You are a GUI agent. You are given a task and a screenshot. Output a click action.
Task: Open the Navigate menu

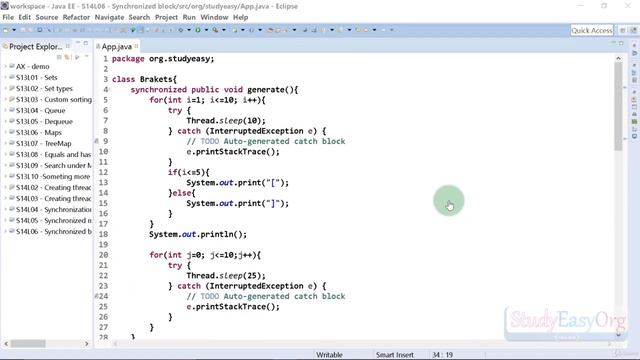click(x=109, y=17)
